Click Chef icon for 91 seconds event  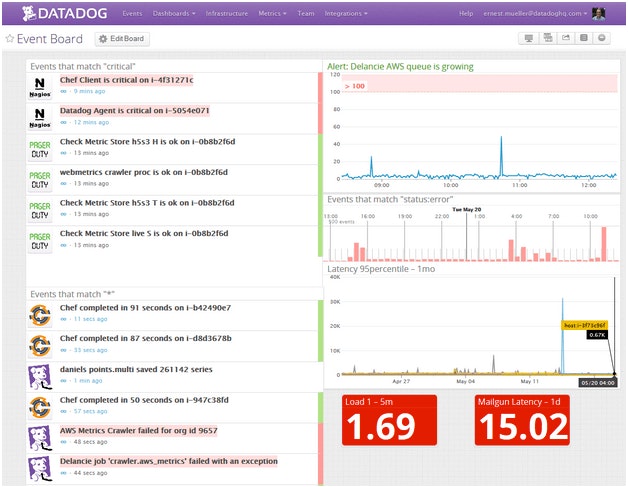40,314
